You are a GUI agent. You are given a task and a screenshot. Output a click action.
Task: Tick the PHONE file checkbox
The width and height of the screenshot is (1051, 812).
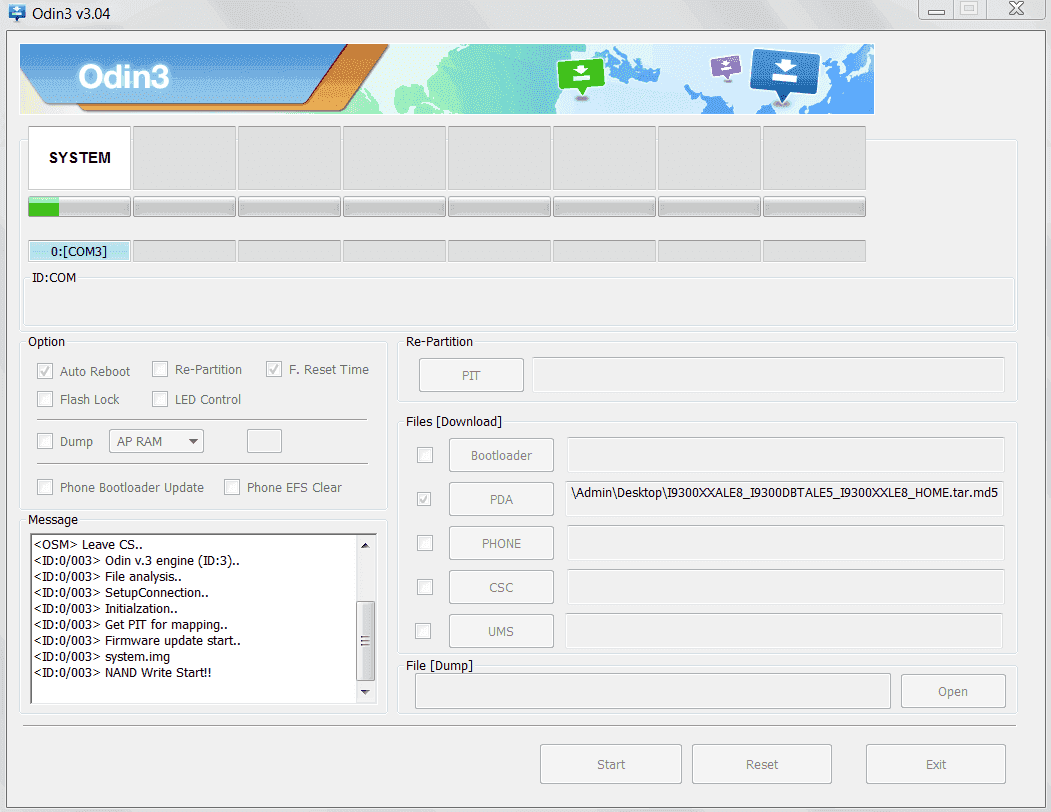click(x=425, y=543)
